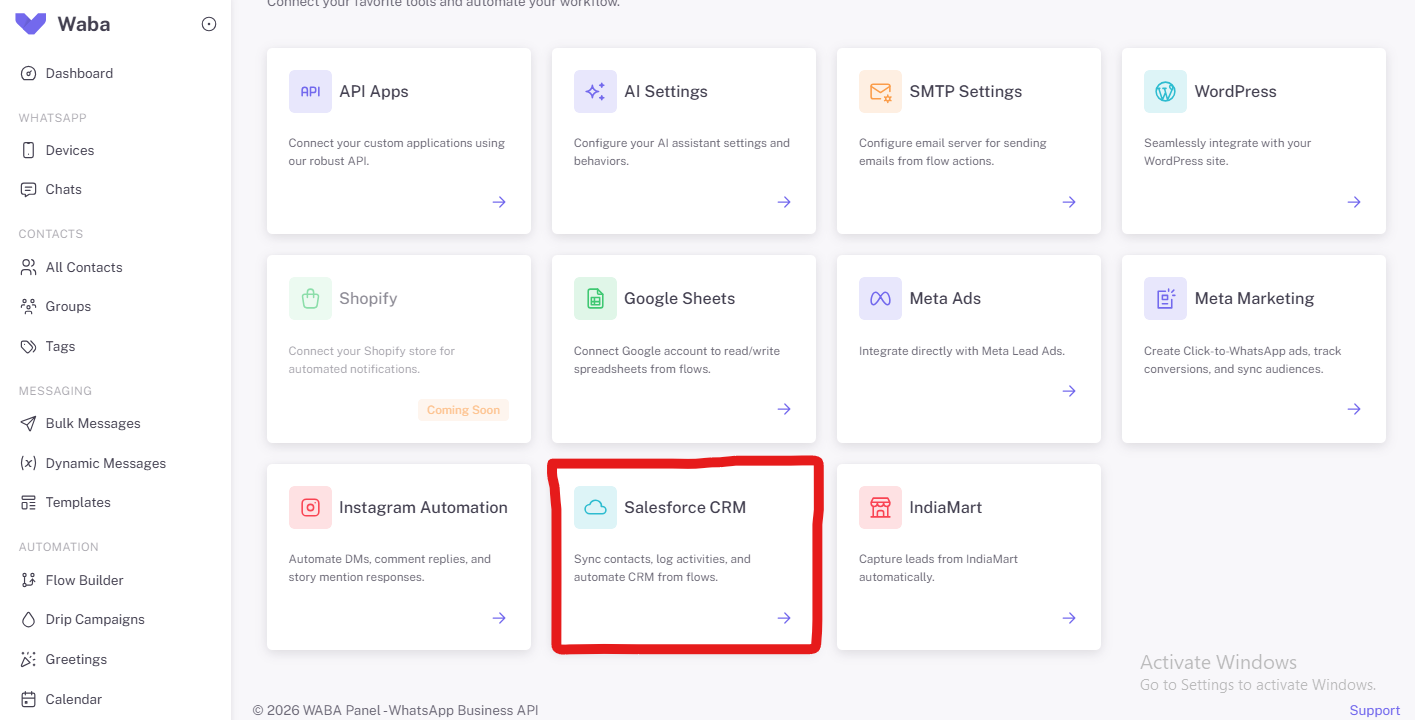Click the Instagram Automation card title
The height and width of the screenshot is (720, 1415).
423,507
